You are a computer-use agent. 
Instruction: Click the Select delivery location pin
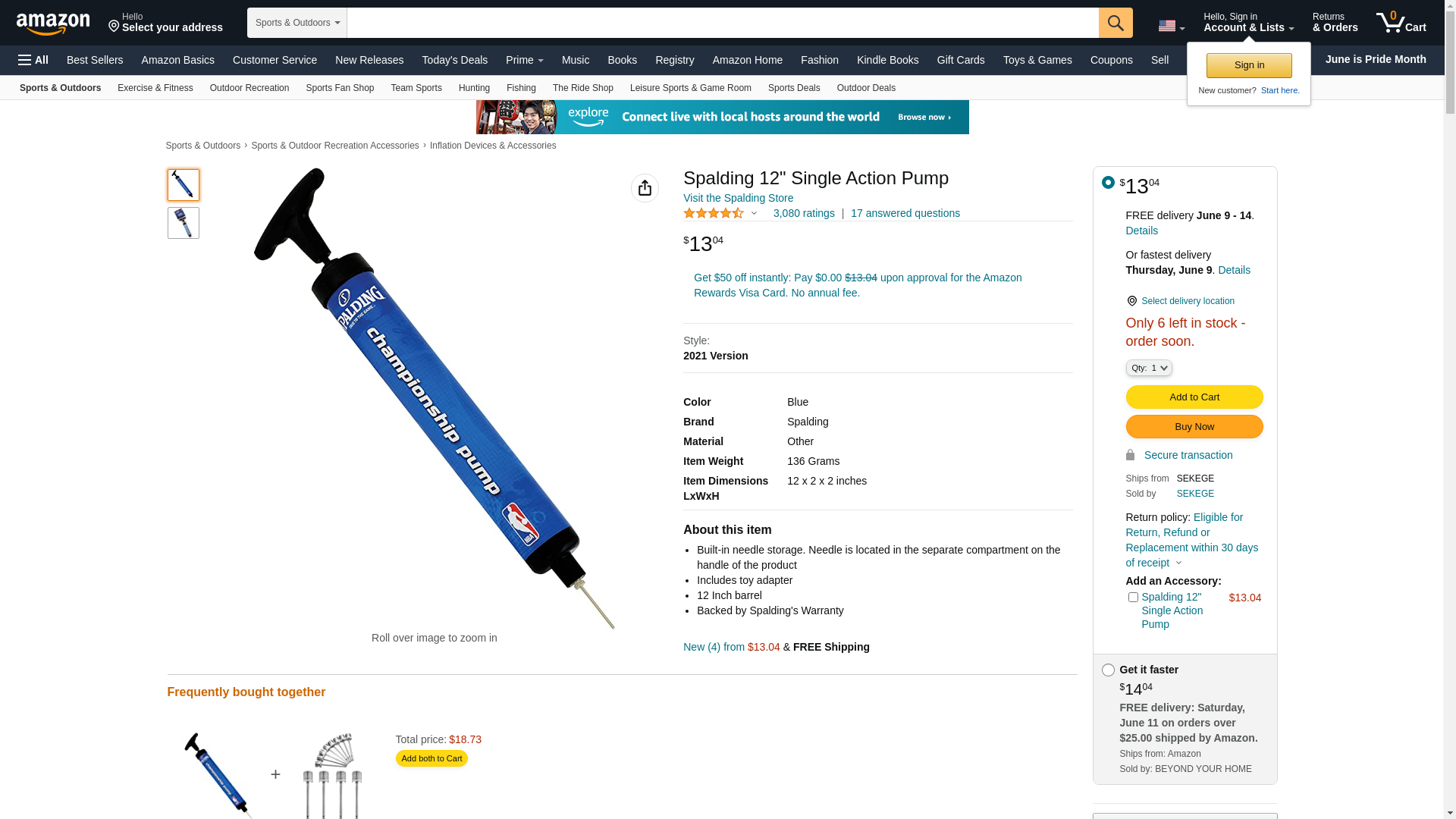coord(1131,301)
